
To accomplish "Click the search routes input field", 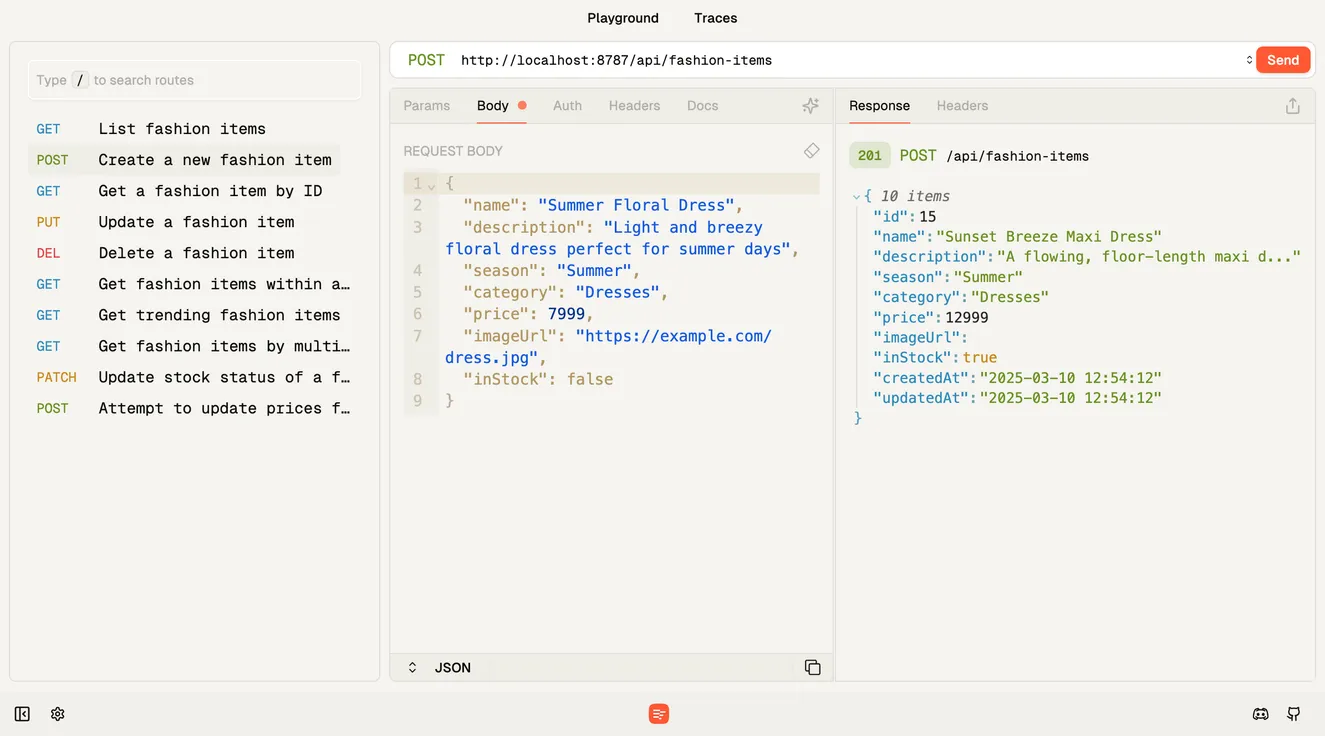I will [x=195, y=80].
